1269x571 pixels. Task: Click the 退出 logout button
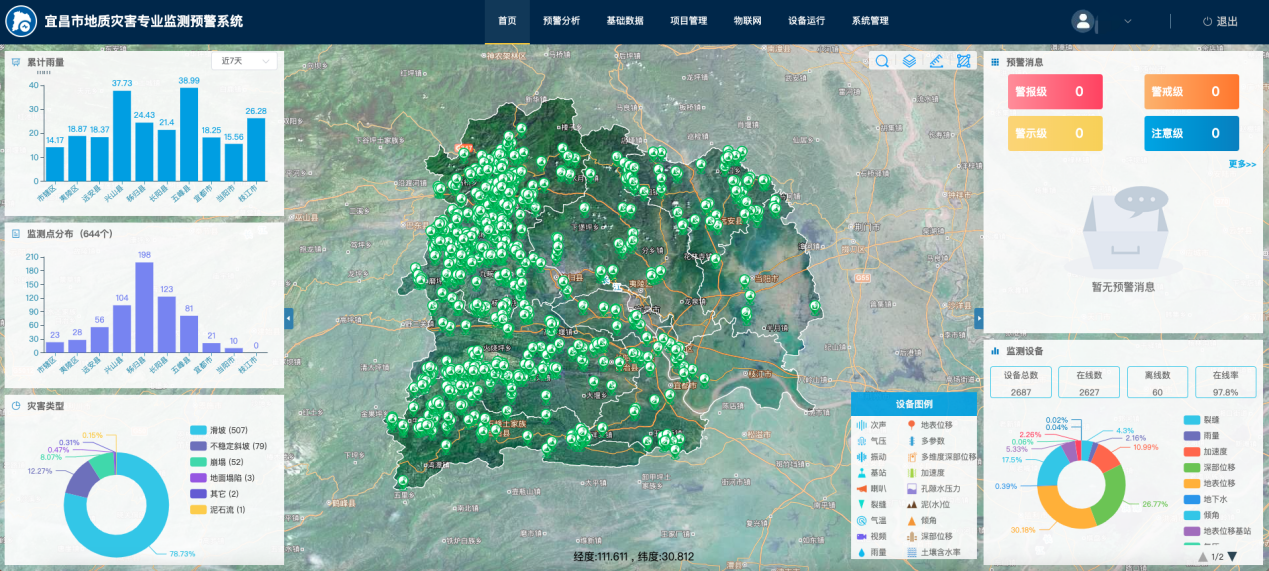(x=1219, y=21)
